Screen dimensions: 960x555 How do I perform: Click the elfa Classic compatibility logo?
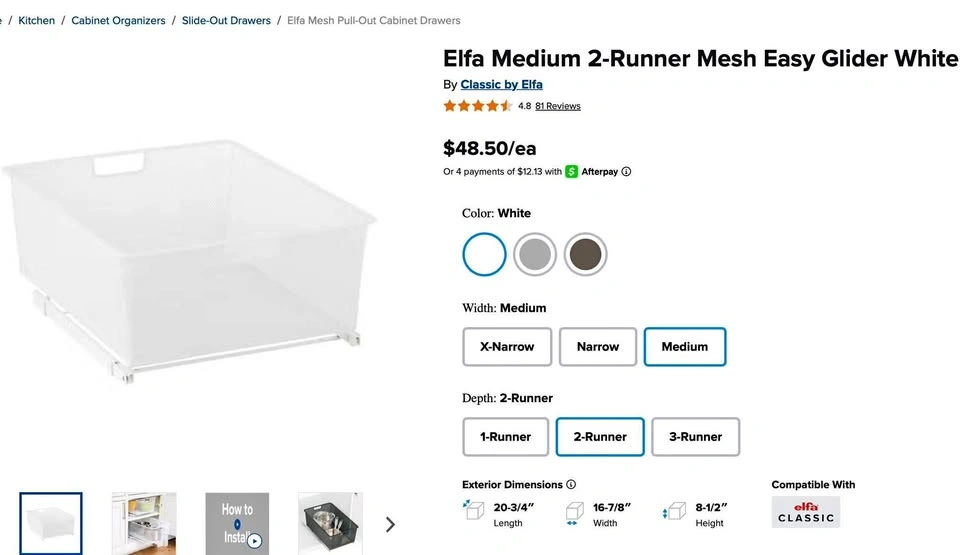806,512
